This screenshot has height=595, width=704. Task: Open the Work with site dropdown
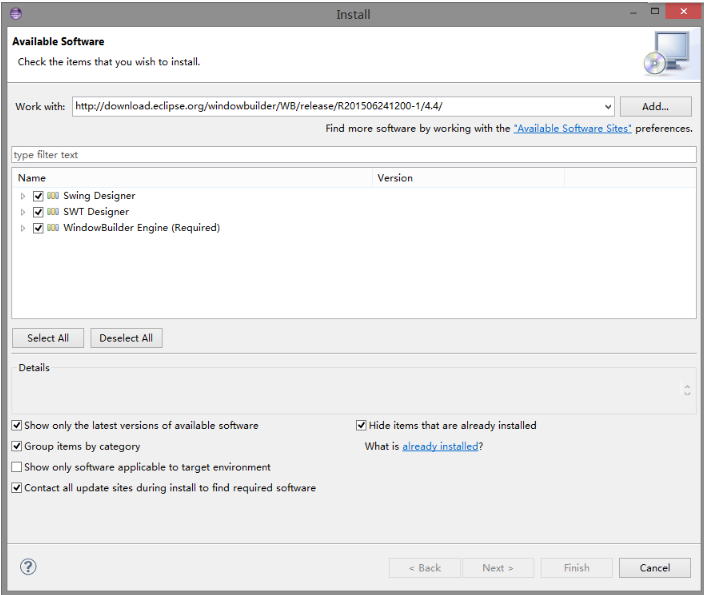pos(607,106)
